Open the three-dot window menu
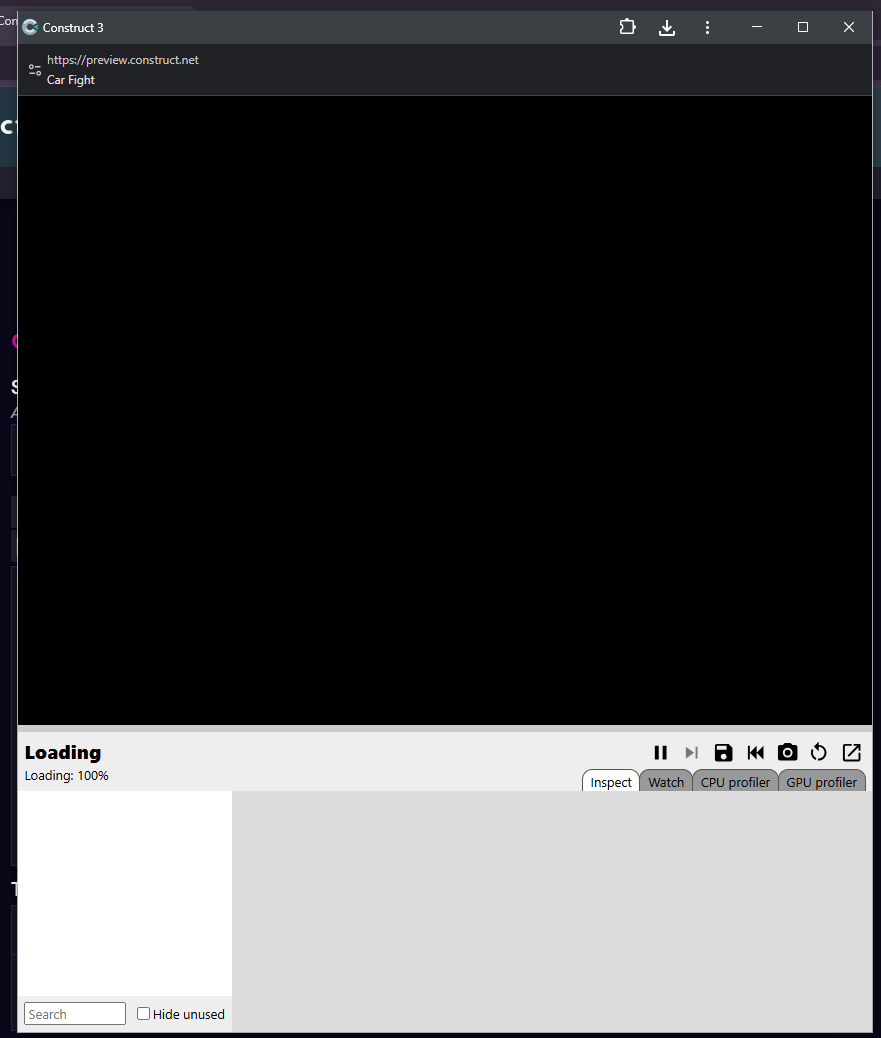The width and height of the screenshot is (881, 1038). coord(707,27)
